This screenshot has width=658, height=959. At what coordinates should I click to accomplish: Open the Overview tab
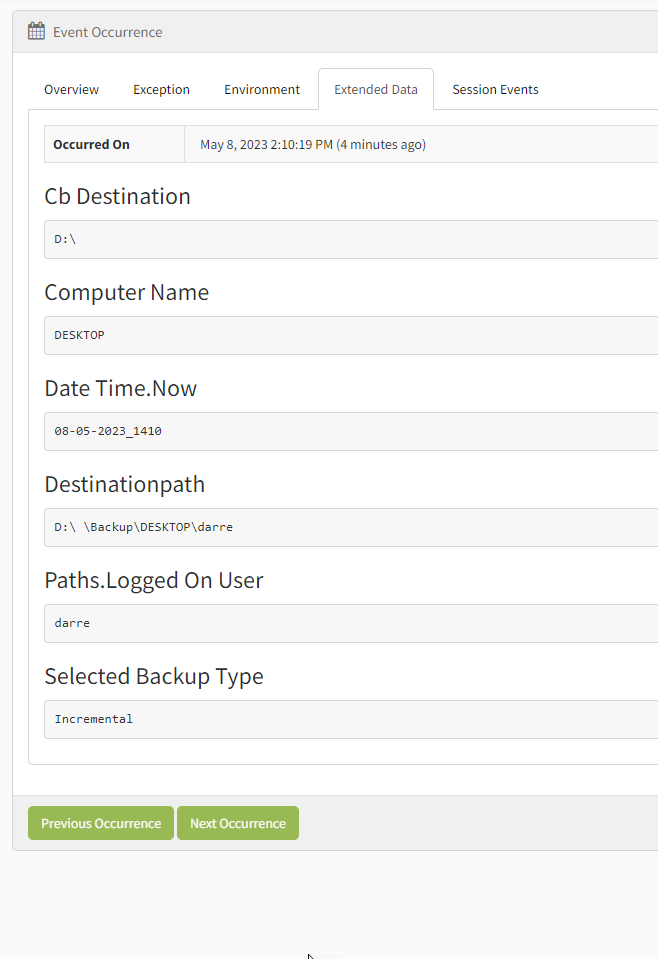tap(72, 89)
